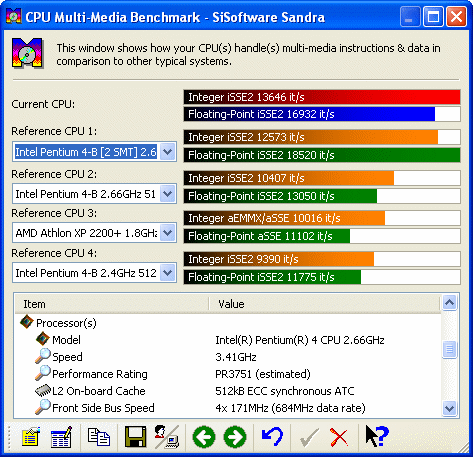Click the What's This help cursor icon

click(377, 436)
